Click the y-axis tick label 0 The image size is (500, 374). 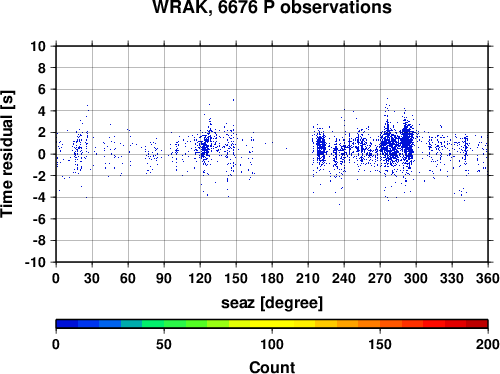click(x=42, y=154)
